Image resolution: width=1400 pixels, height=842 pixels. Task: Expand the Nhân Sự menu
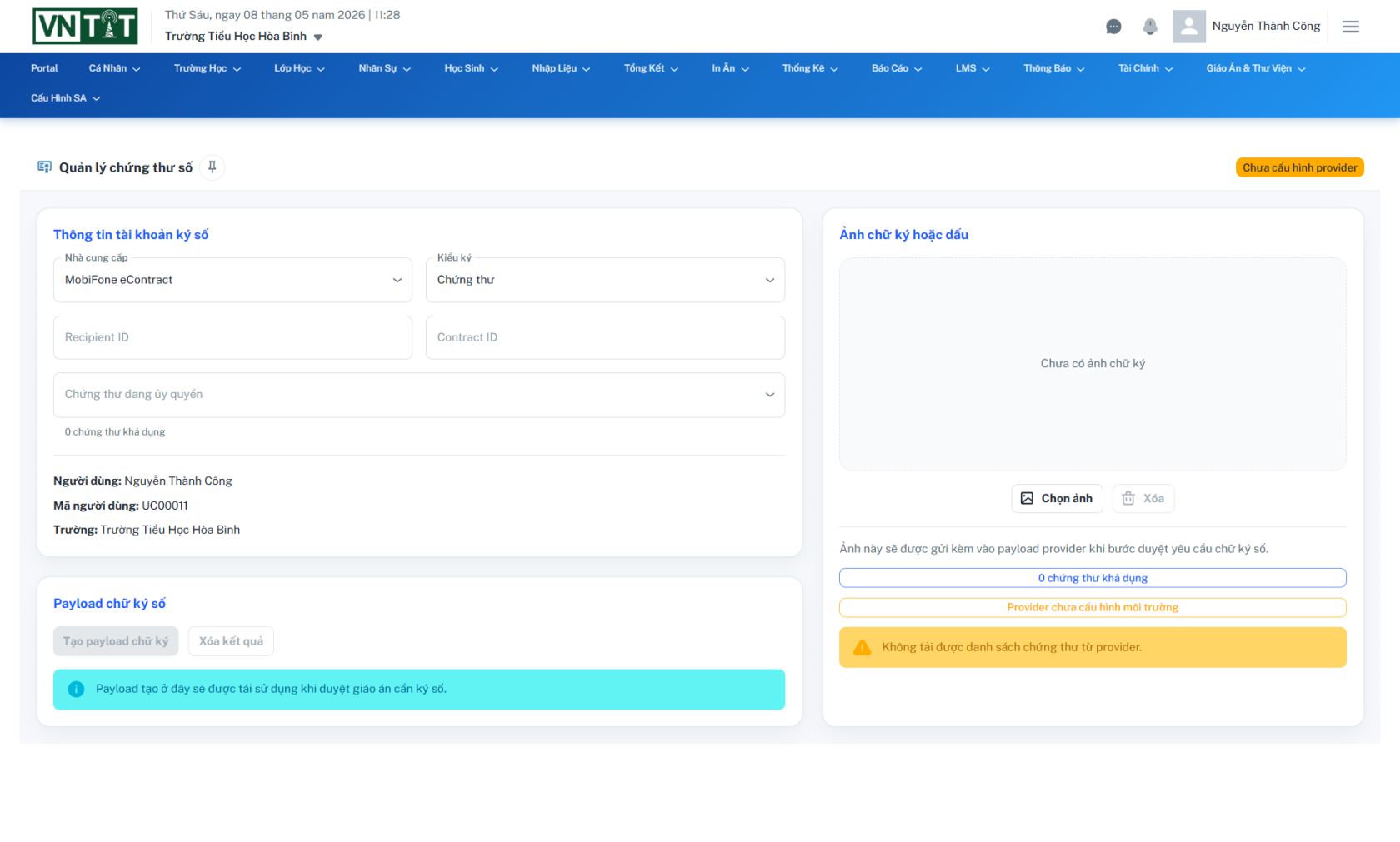385,68
